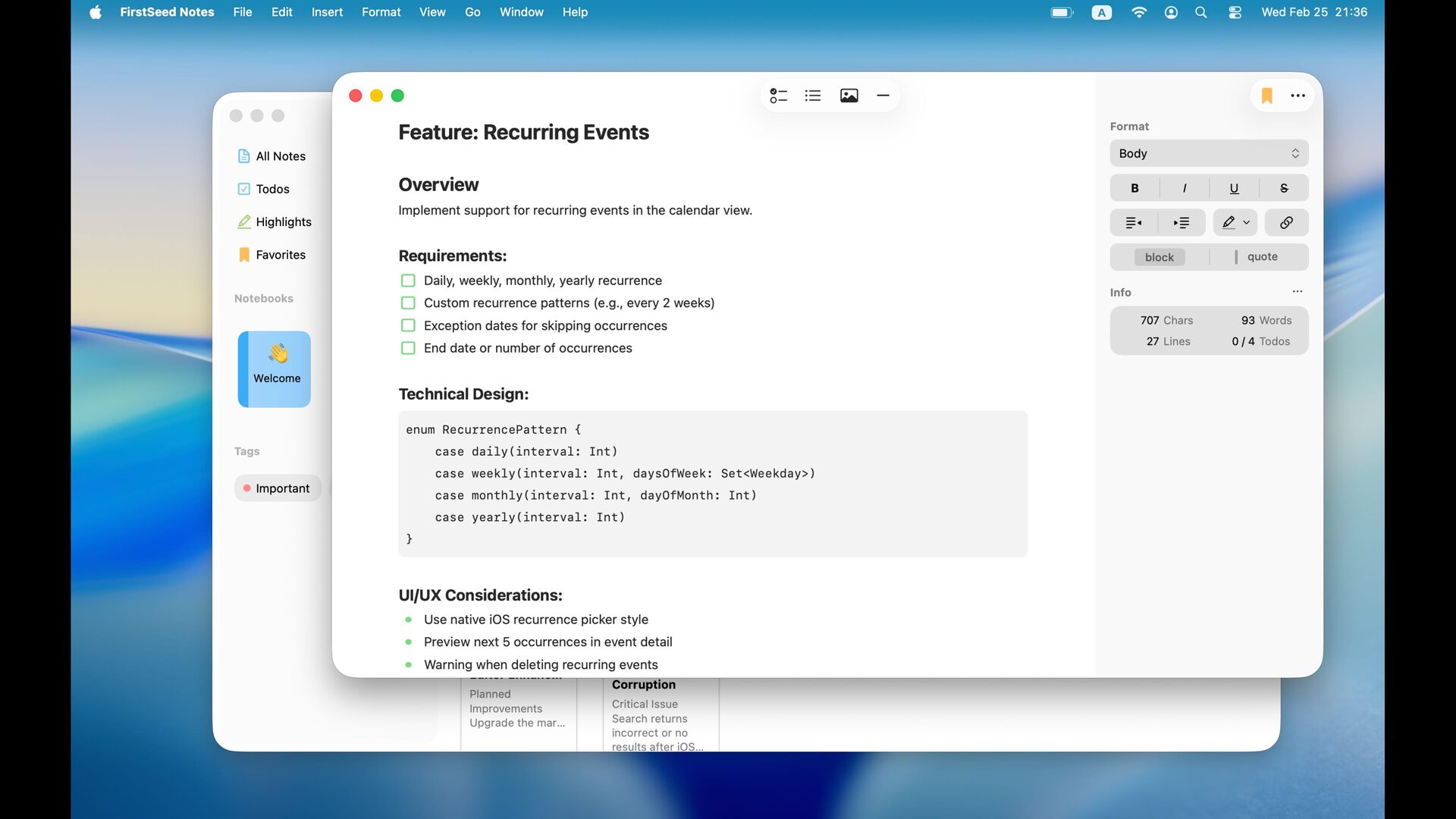Open the Format menu in the menu bar
Screen dimensions: 1456x819
(381, 12)
